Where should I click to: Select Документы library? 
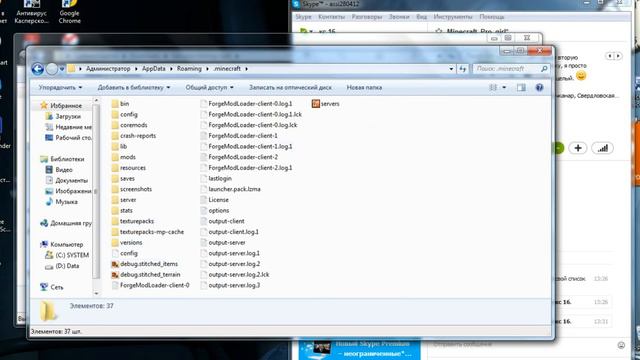coord(67,180)
